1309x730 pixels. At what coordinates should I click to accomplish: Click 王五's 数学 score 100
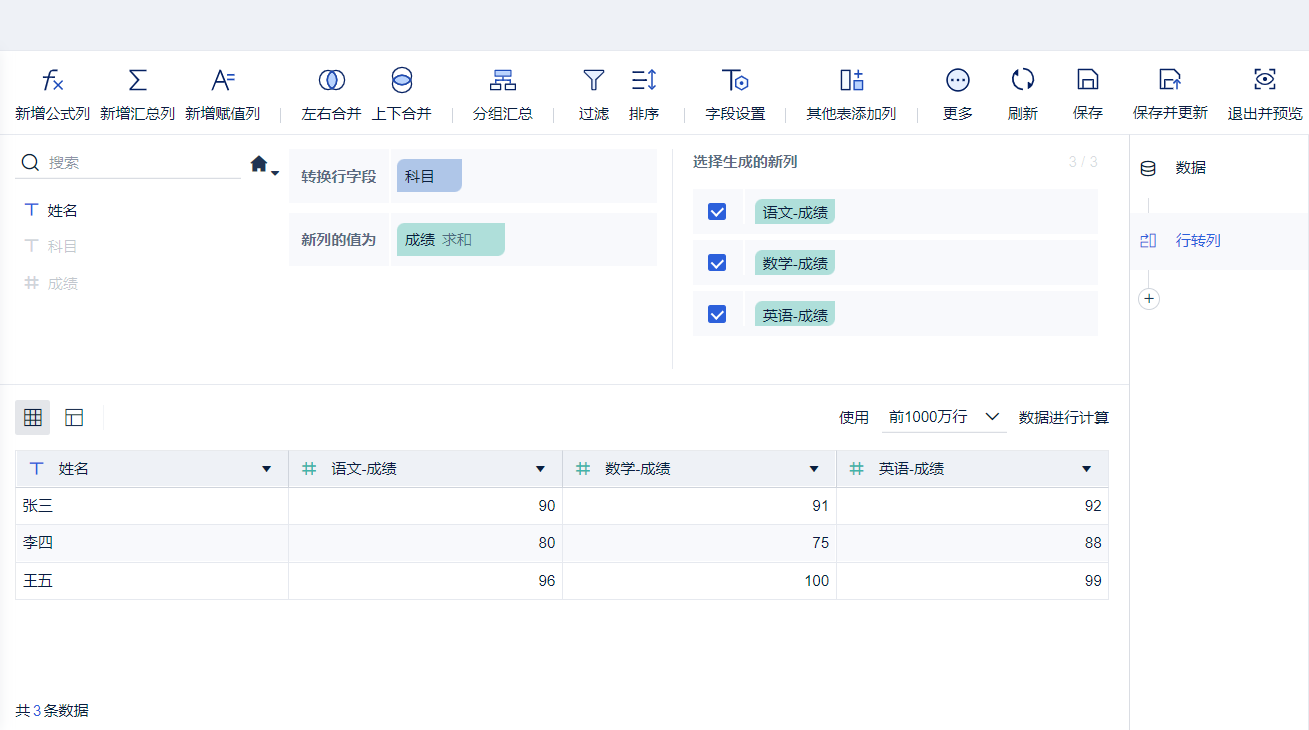(700, 581)
